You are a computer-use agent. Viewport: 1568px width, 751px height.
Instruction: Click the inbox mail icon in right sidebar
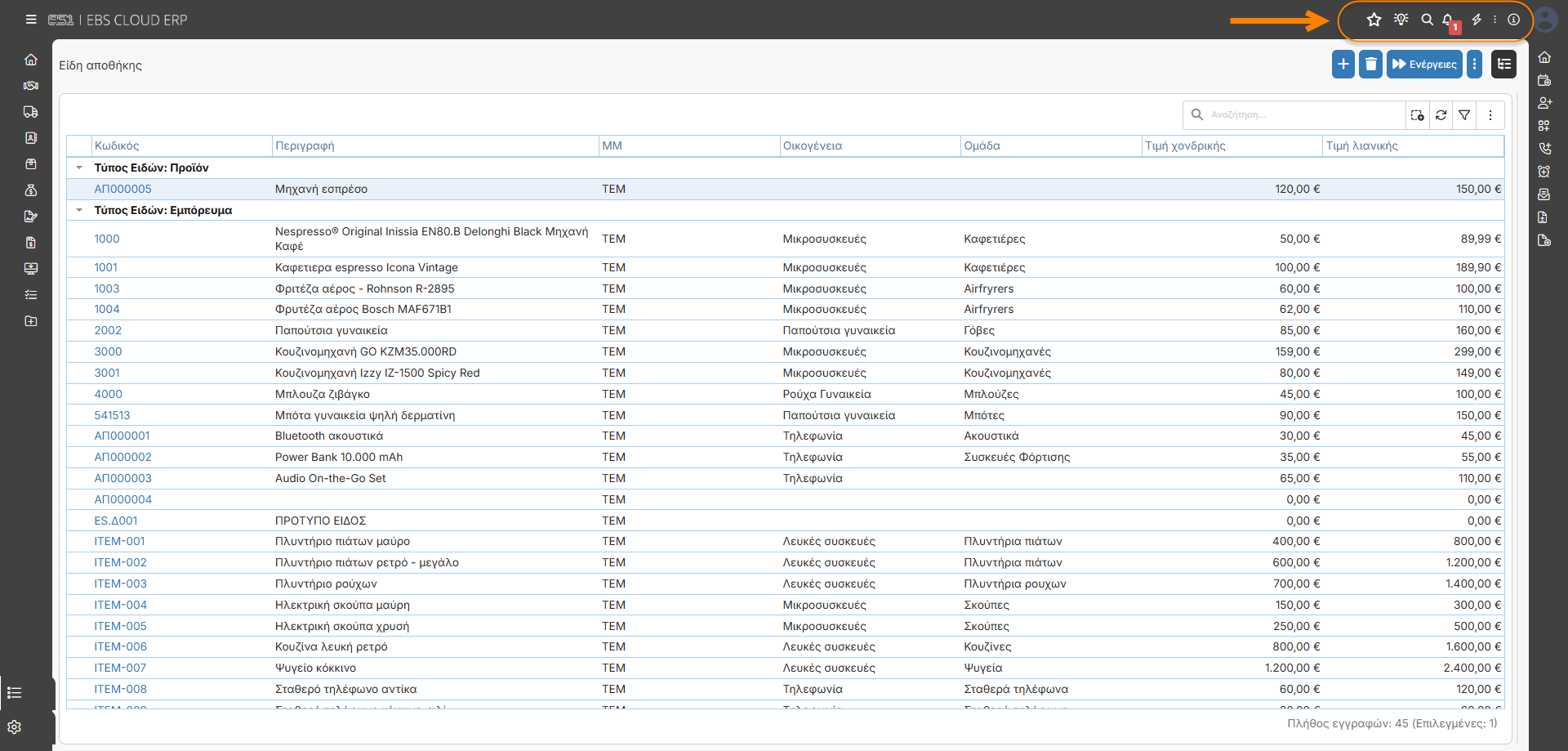1544,194
